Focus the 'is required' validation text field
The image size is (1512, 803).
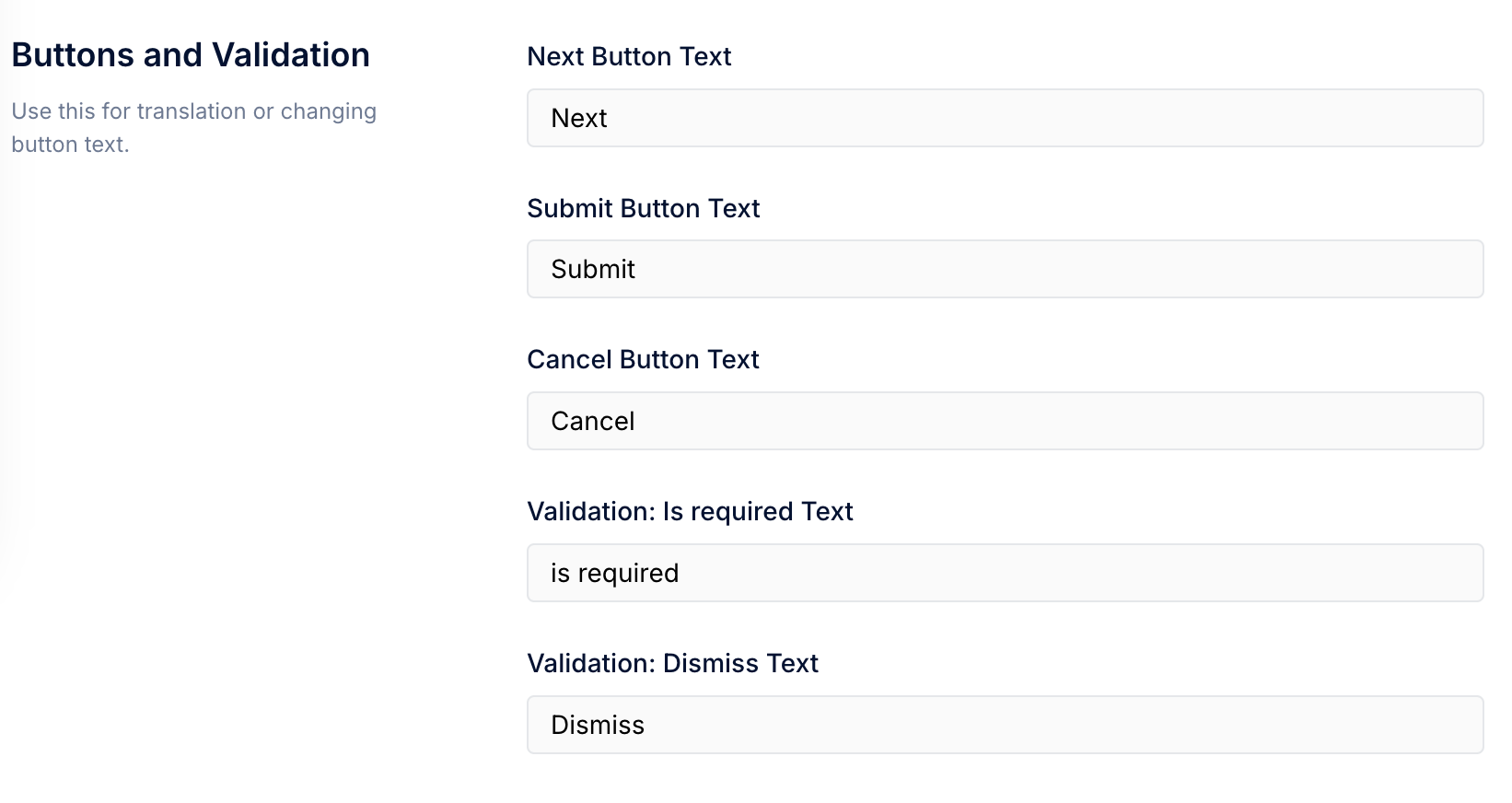pyautogui.click(x=1005, y=573)
